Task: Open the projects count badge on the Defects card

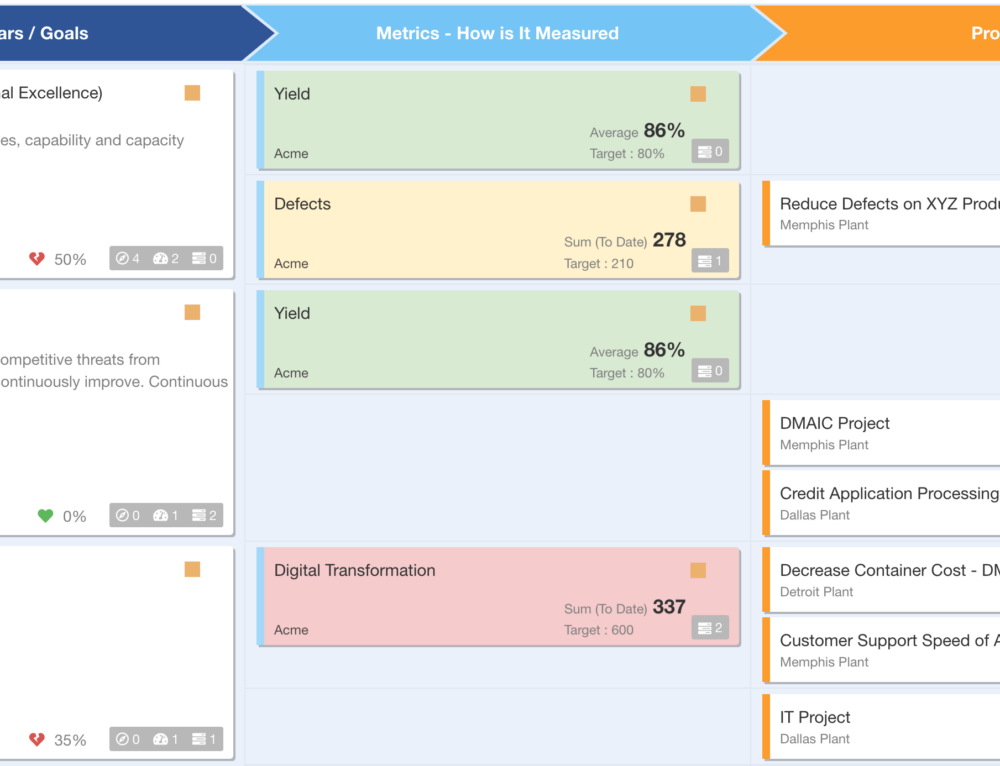Action: tap(710, 260)
